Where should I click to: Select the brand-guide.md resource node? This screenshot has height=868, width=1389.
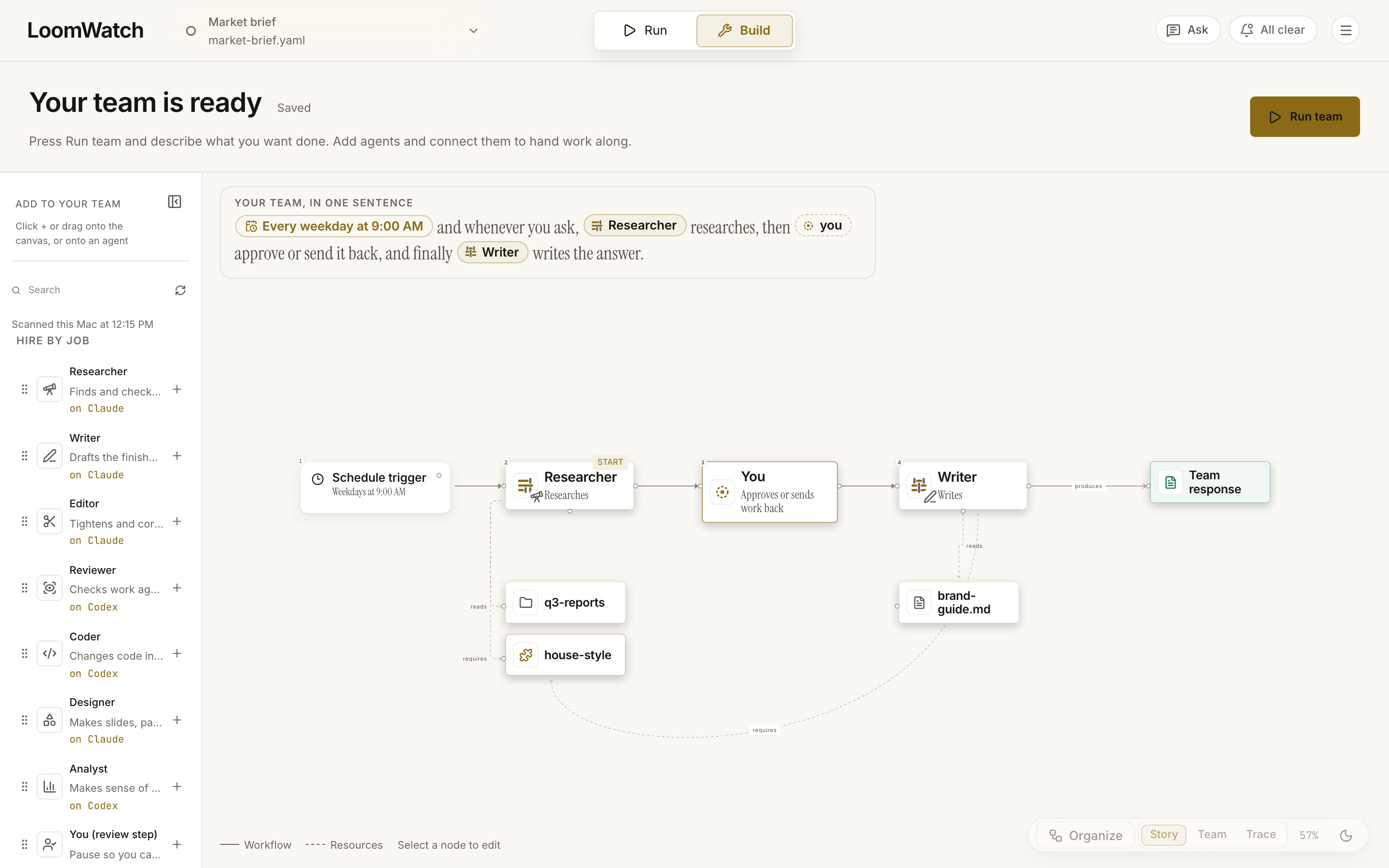click(958, 602)
